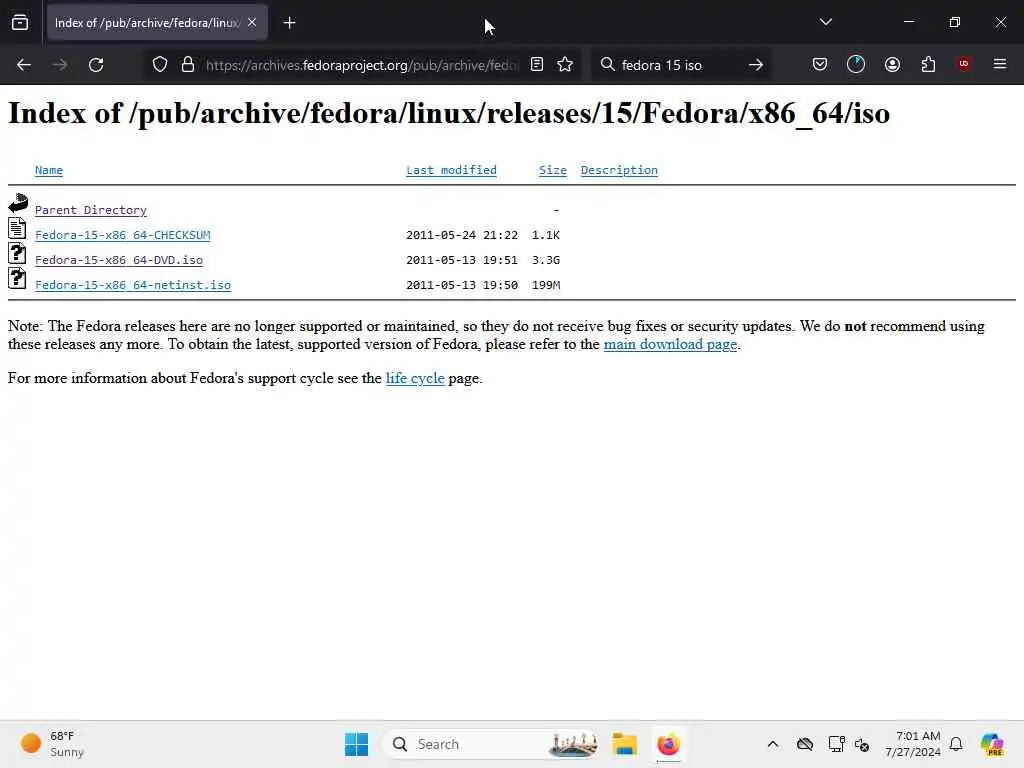Open the network display tray icon
Image resolution: width=1024 pixels, height=768 pixels.
(836, 744)
